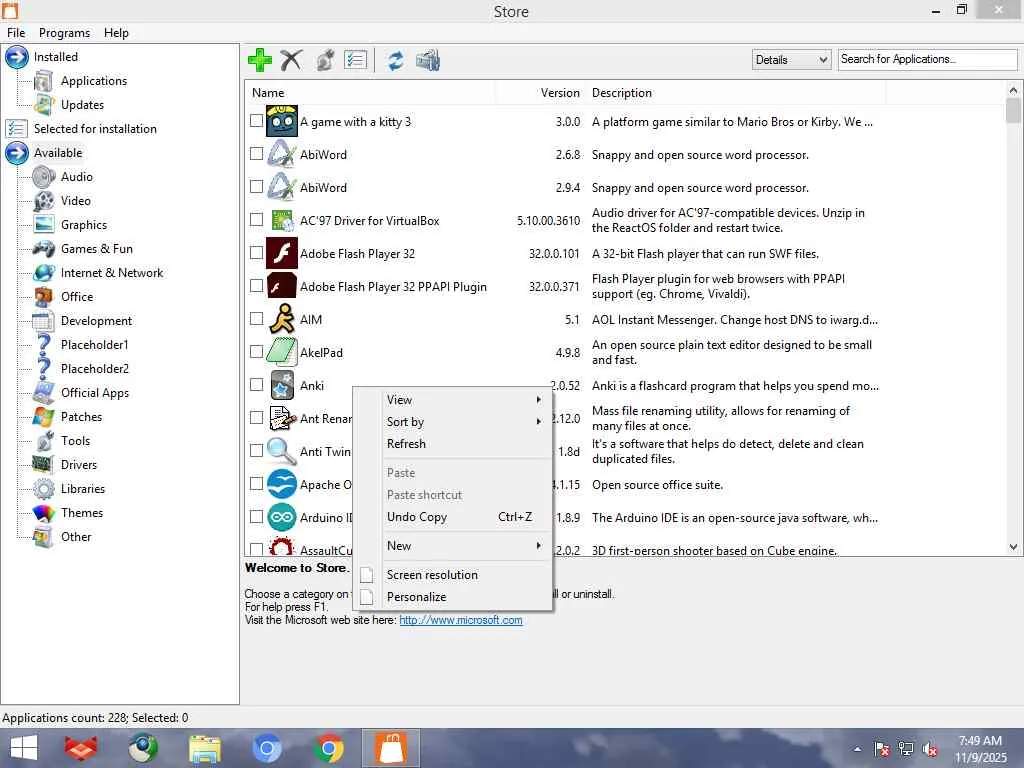Click the green plus Install icon
This screenshot has height=768, width=1024.
(260, 60)
